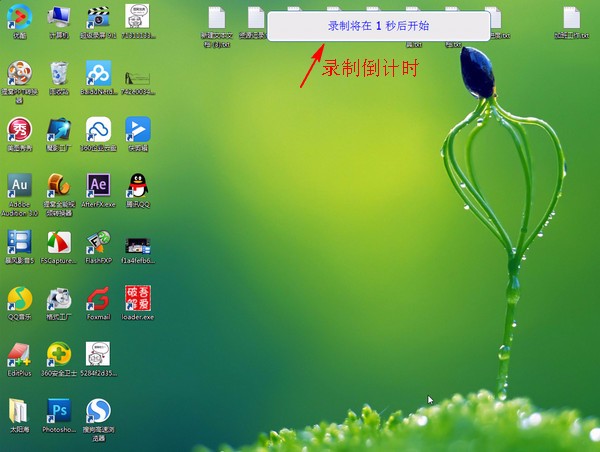Launch the blue Baofeng player 5 shortcut
Viewport: 600px width, 452px height.
tap(20, 247)
